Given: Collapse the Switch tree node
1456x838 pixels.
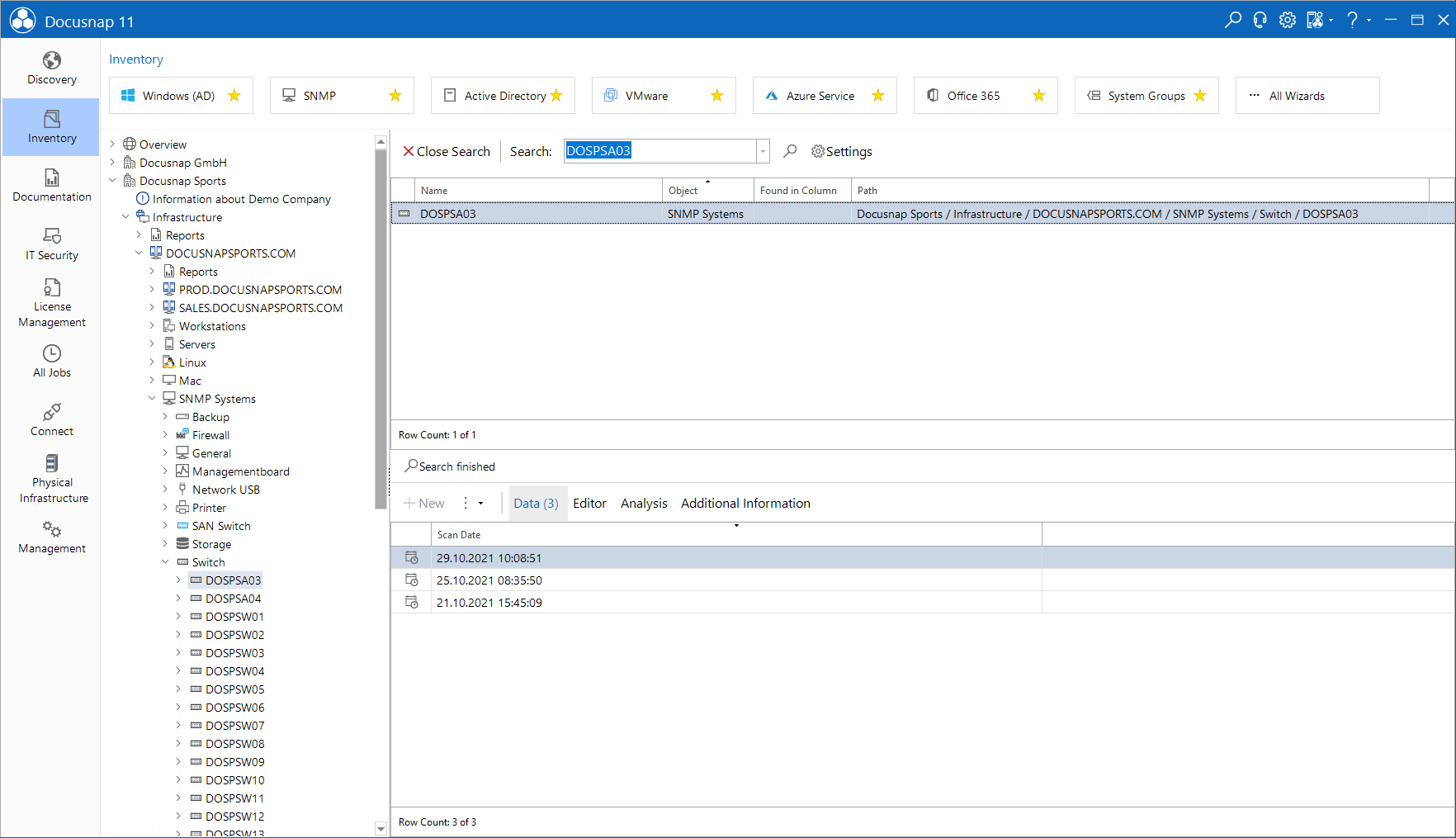Looking at the screenshot, I should point(165,562).
